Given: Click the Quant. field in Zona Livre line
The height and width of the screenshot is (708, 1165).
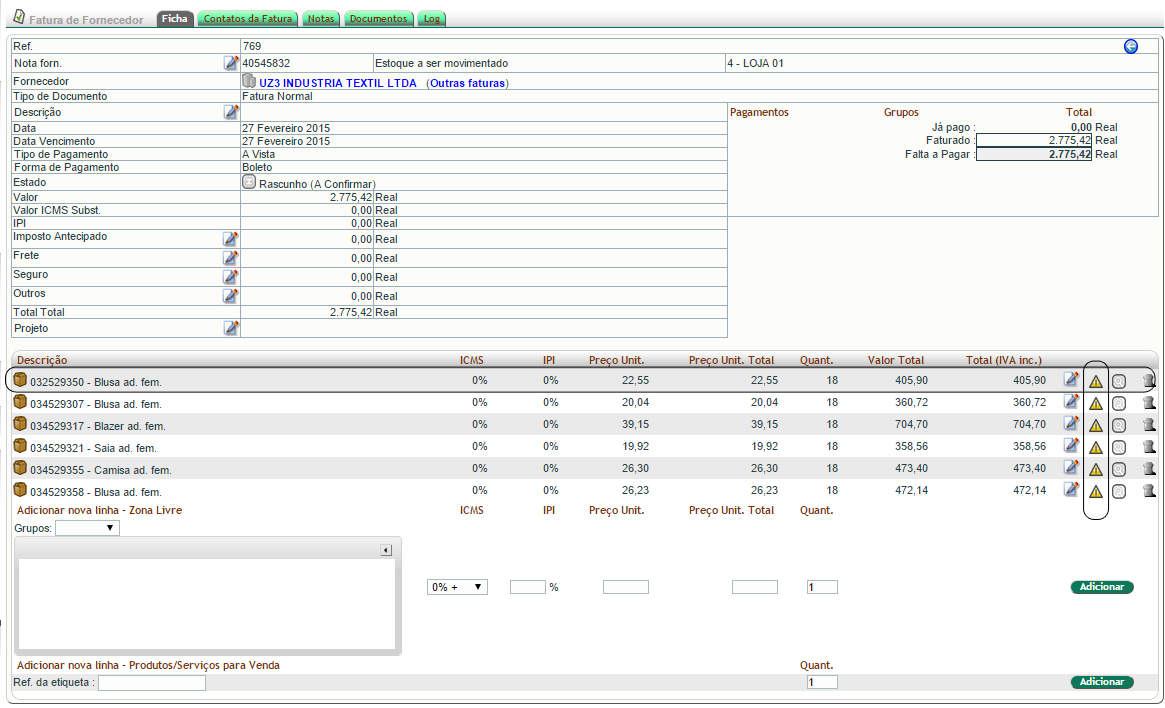Looking at the screenshot, I should pyautogui.click(x=822, y=587).
